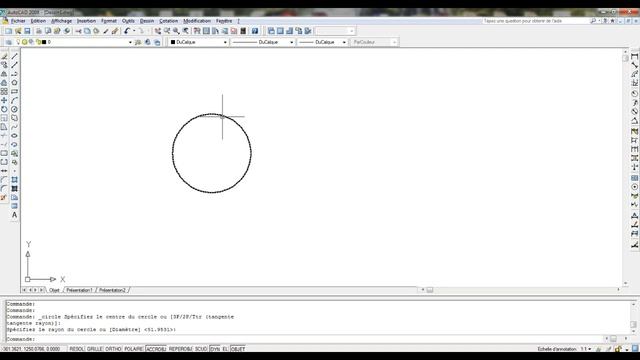Expand the DuCalque color dropdown
Image resolution: width=640 pixels, height=360 pixels.
point(225,42)
